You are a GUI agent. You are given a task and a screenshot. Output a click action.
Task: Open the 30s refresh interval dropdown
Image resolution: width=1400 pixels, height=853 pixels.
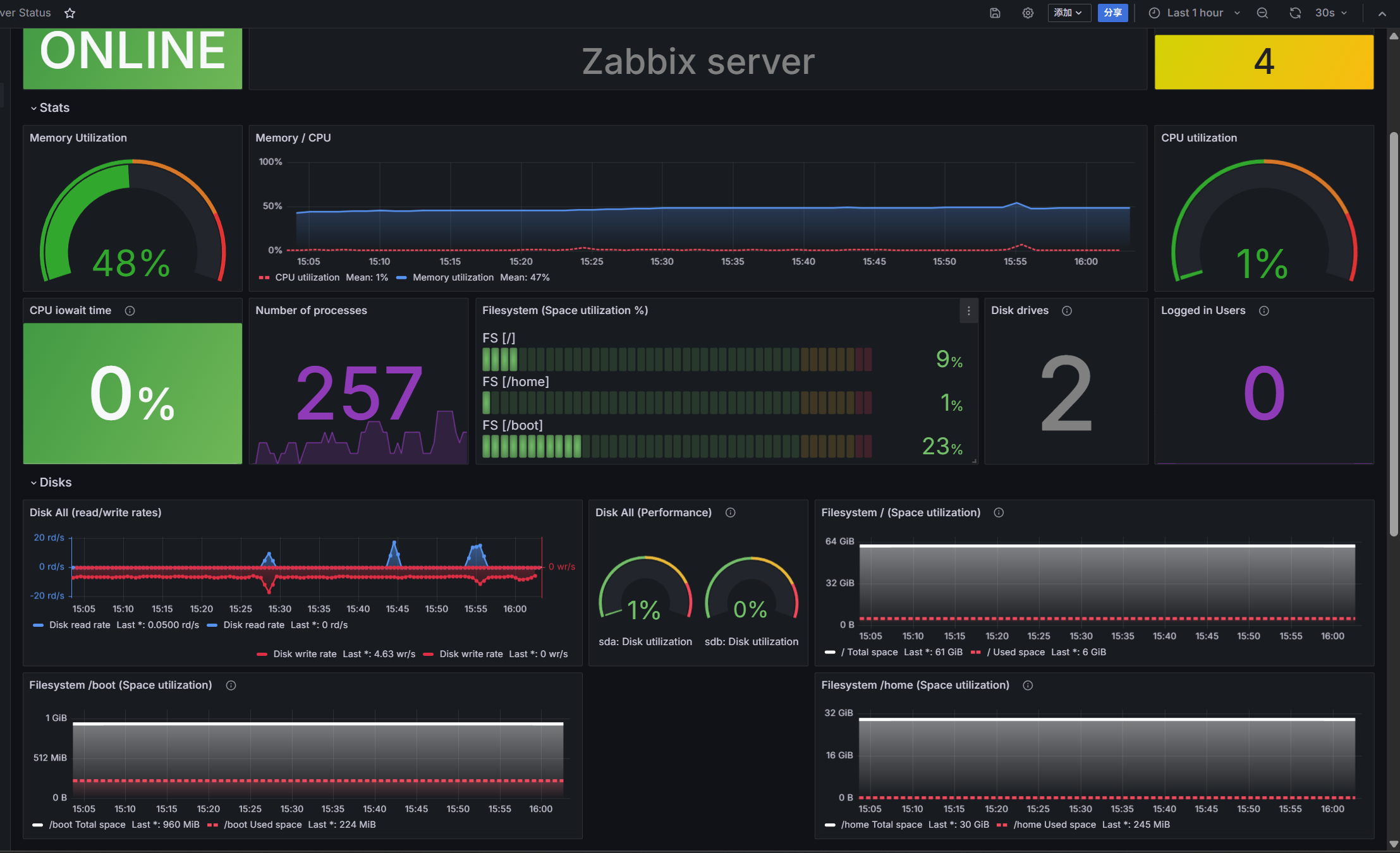pyautogui.click(x=1331, y=13)
